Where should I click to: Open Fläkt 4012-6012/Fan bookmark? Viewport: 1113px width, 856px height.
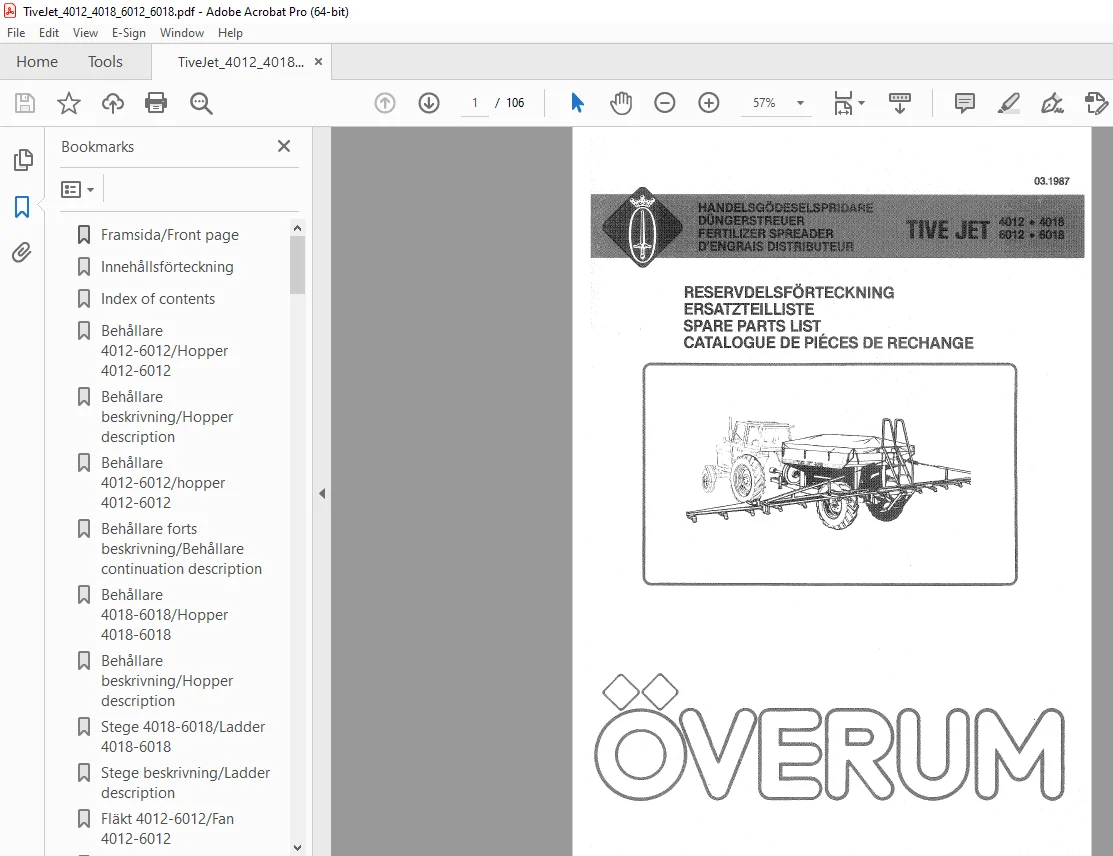(x=168, y=828)
